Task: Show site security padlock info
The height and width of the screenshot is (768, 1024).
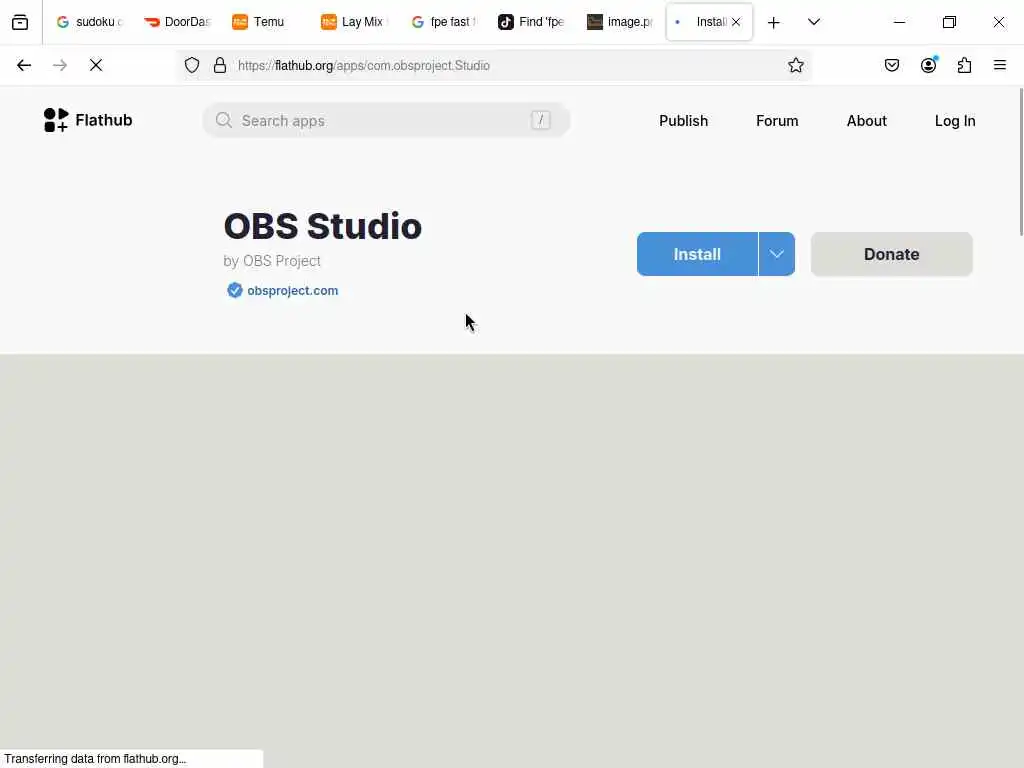Action: [220, 65]
